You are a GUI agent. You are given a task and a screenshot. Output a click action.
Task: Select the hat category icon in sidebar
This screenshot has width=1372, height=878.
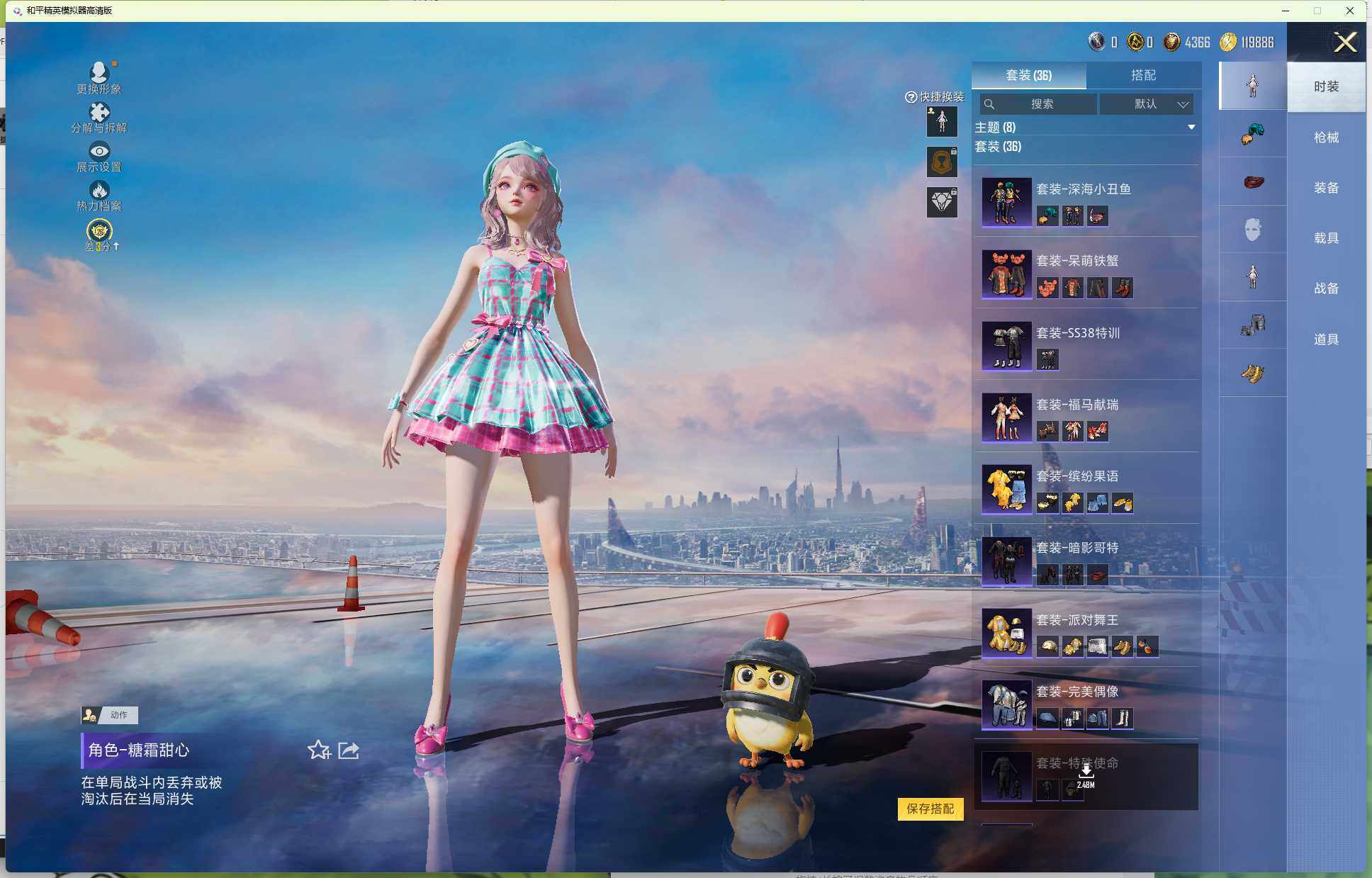click(1252, 134)
